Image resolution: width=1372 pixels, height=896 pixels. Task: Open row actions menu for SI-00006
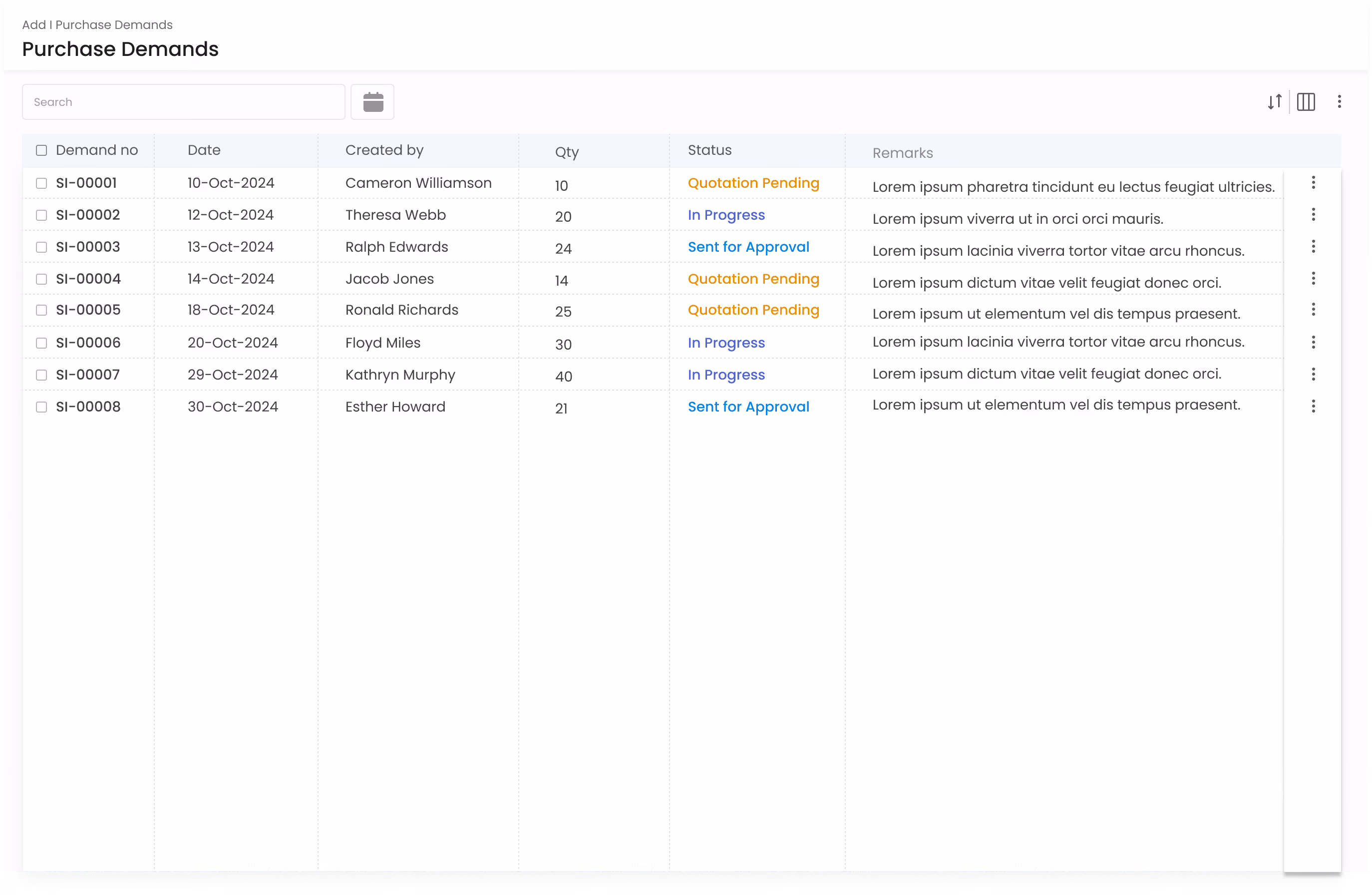[1313, 343]
